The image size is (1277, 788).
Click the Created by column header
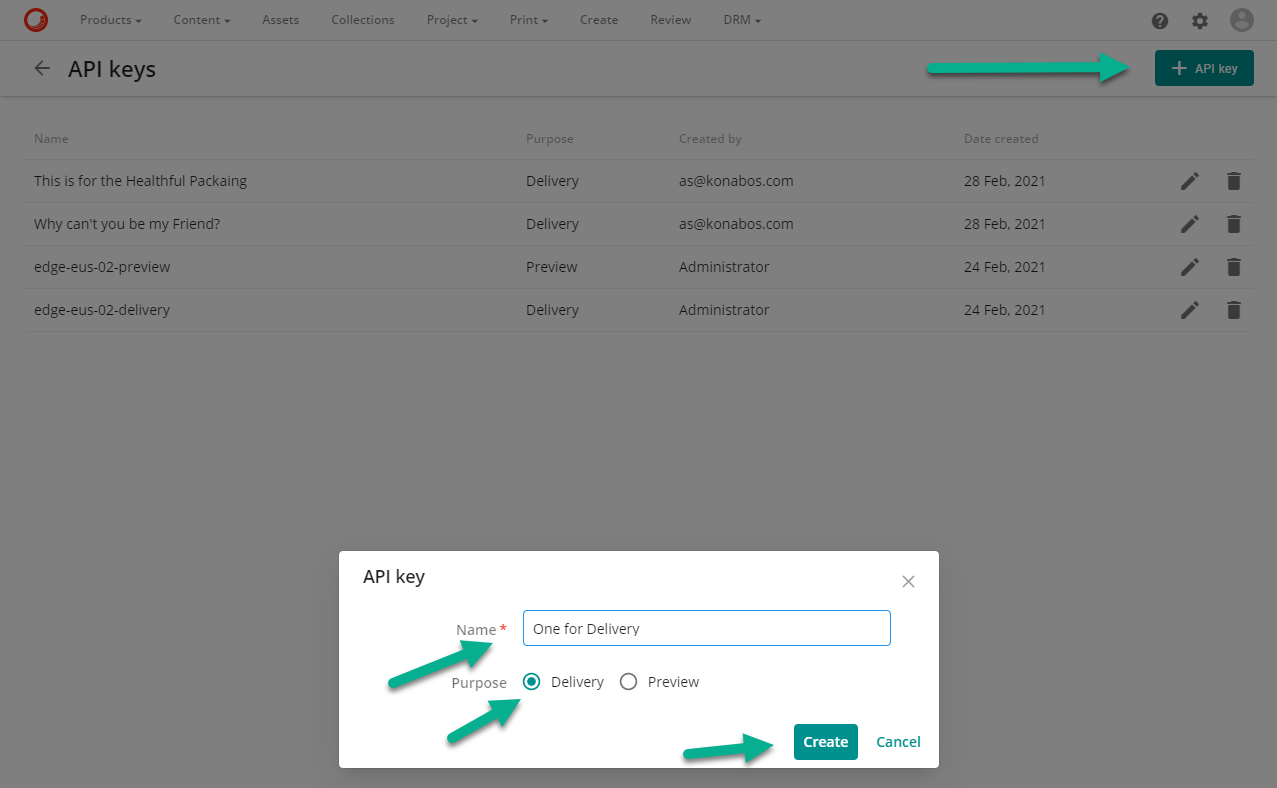click(710, 139)
